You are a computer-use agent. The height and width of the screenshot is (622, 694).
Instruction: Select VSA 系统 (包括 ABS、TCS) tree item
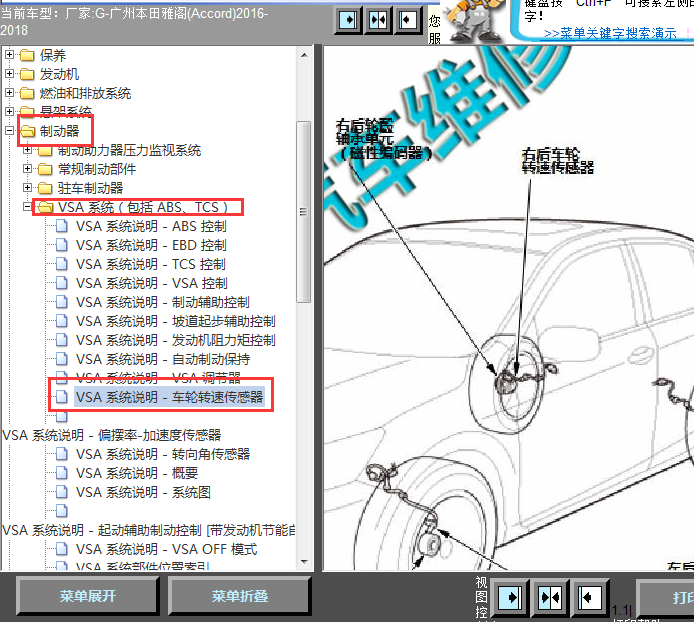143,207
